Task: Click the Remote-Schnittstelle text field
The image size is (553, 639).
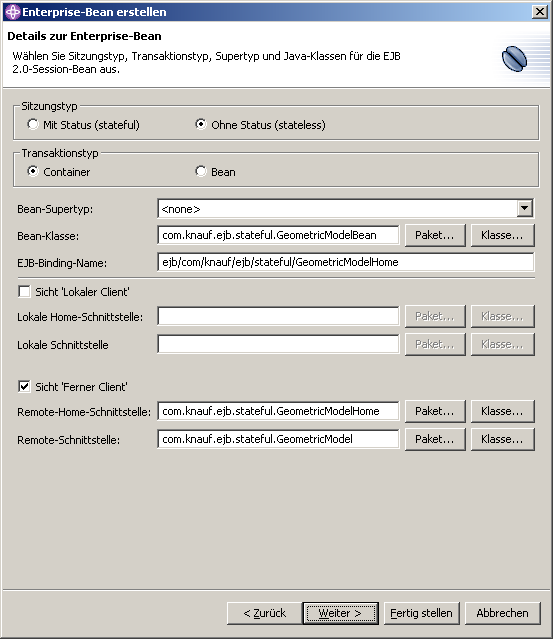Action: [x=278, y=439]
